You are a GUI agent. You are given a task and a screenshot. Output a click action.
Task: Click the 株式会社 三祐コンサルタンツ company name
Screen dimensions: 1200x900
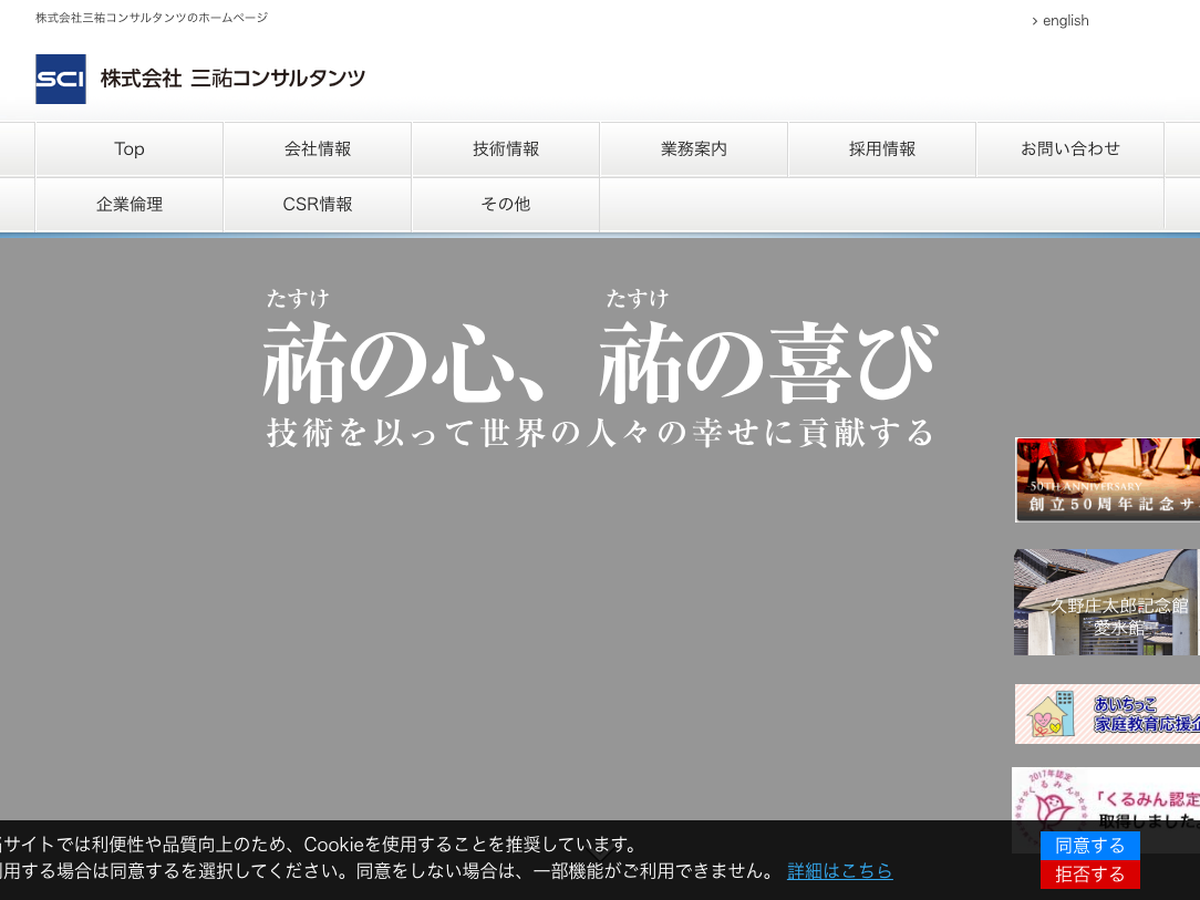point(233,79)
